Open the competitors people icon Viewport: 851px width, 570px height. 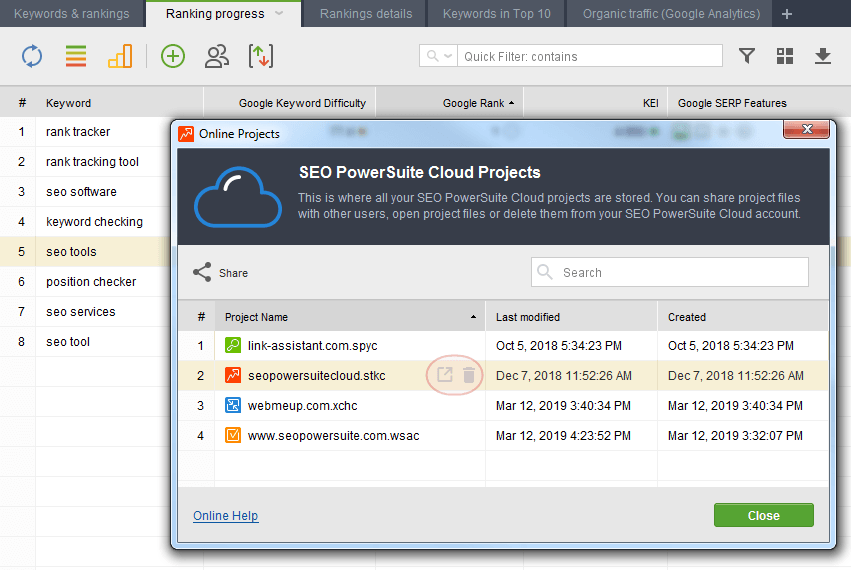coord(217,56)
